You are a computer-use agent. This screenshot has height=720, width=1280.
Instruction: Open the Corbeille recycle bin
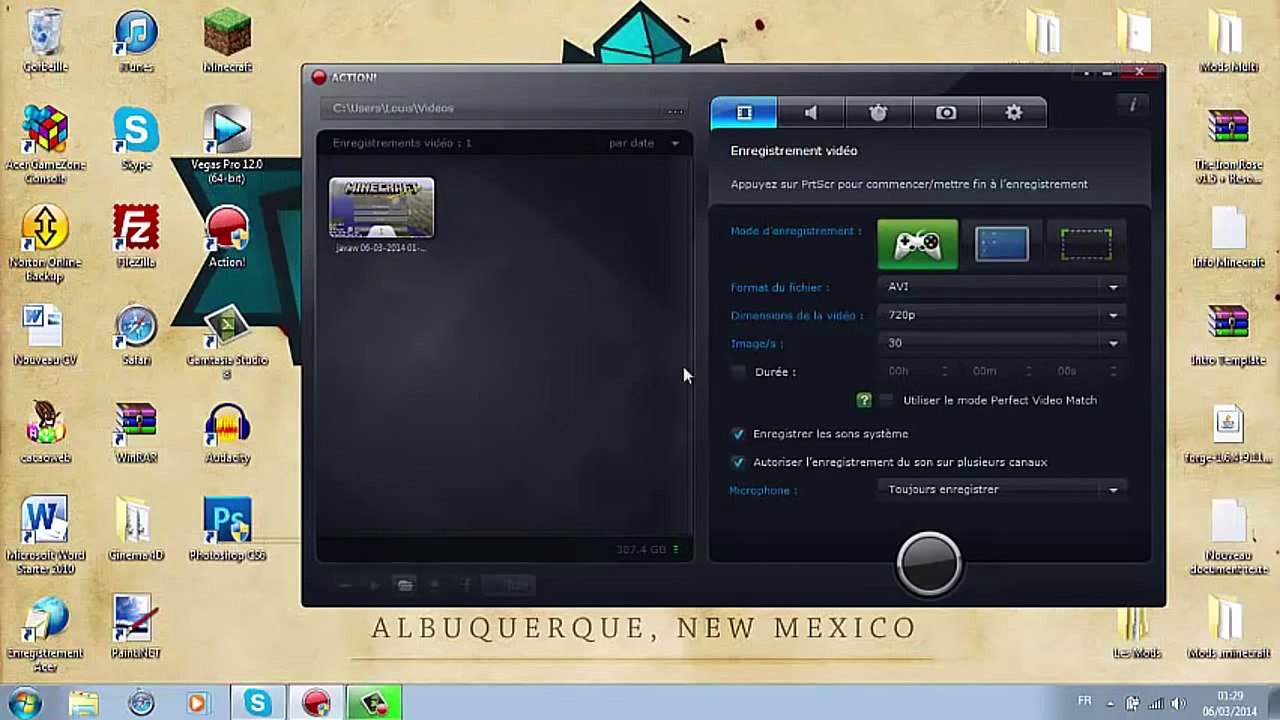tap(45, 41)
